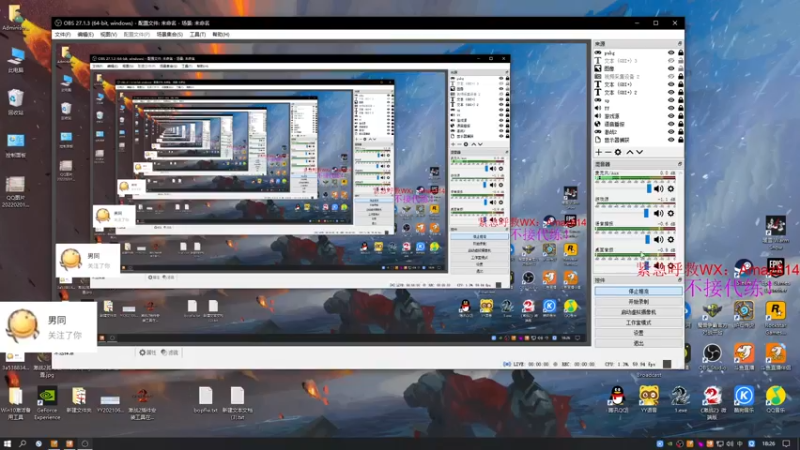Toggle visibility eye for pubg source

[671, 53]
